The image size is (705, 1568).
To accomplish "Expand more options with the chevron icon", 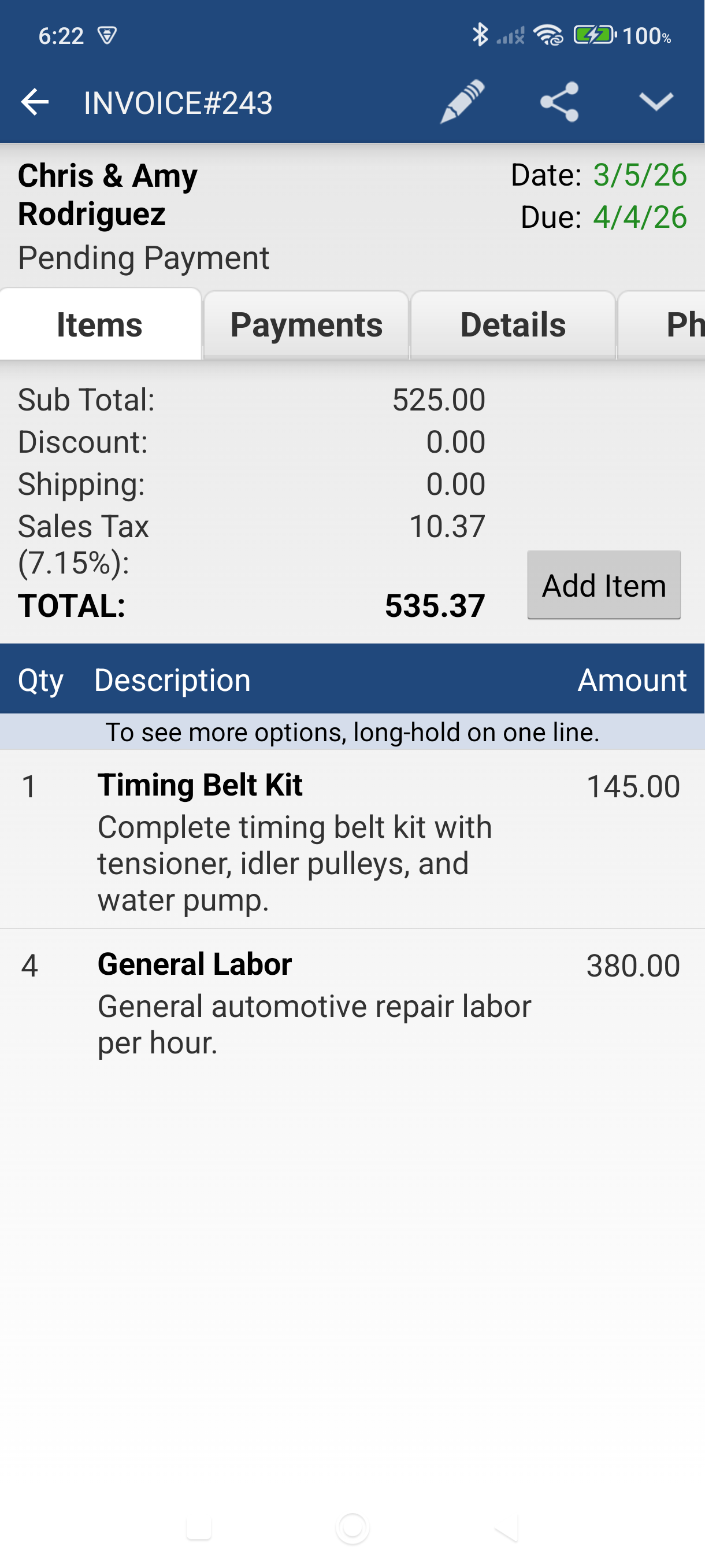I will (656, 102).
